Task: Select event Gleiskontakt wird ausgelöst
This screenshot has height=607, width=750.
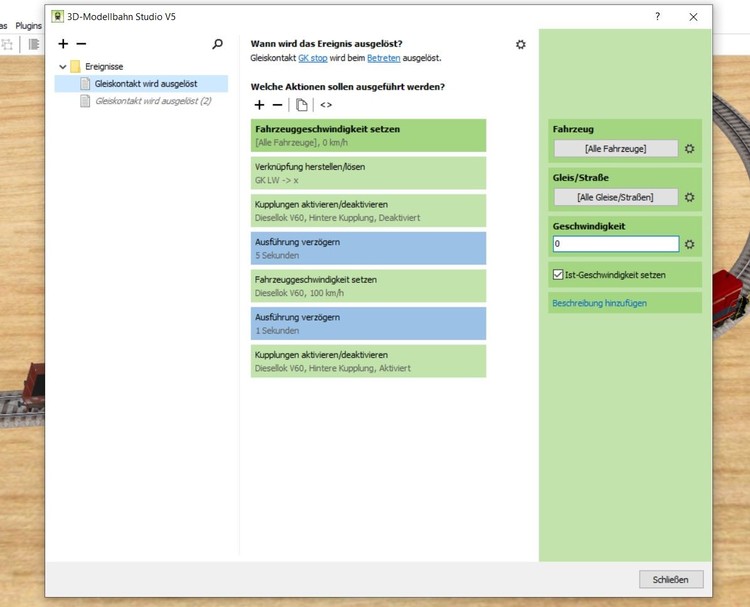Action: point(141,84)
